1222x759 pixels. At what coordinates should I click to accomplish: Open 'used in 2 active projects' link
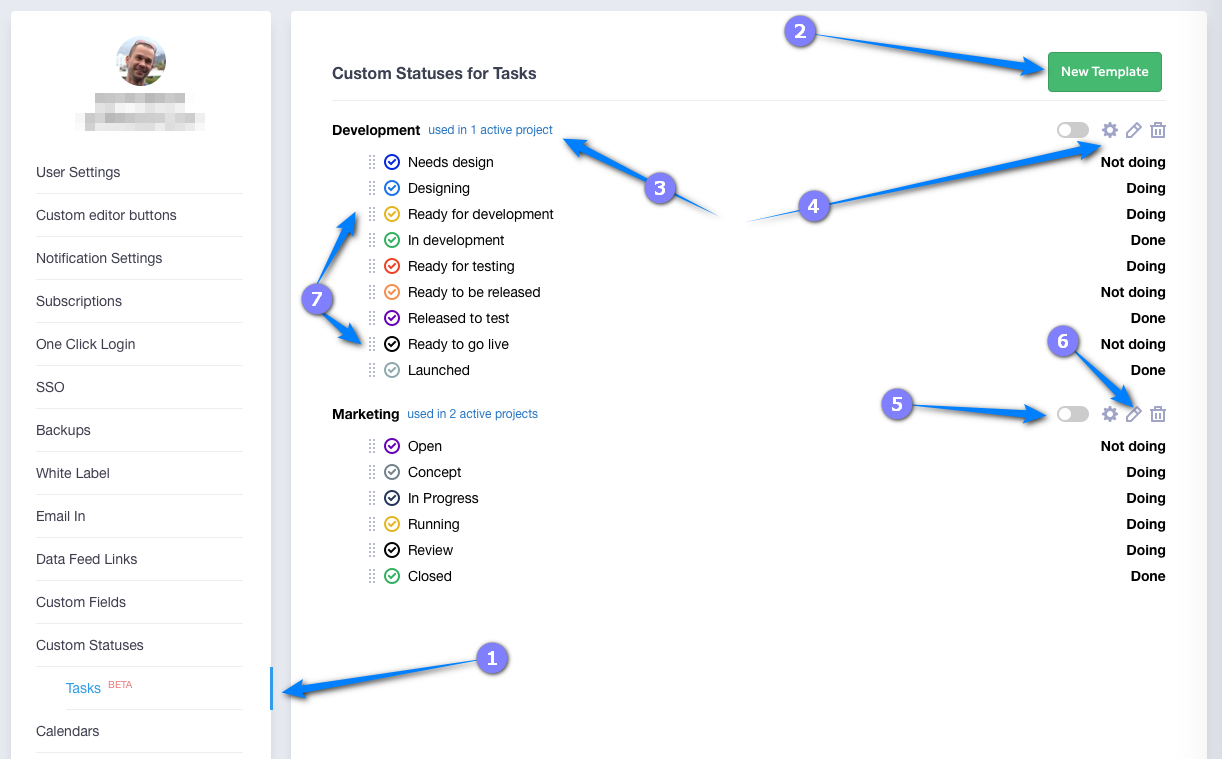(x=472, y=414)
